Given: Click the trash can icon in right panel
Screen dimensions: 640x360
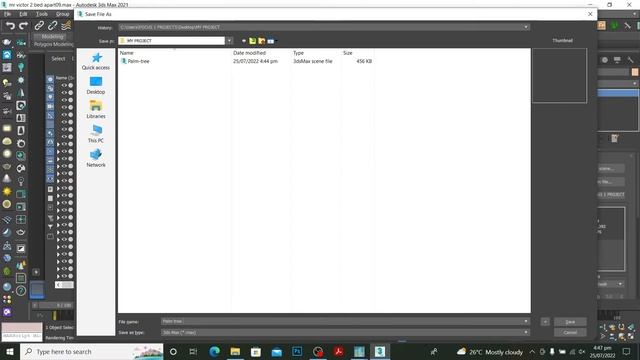Looking at the screenshot, I should tap(615, 138).
